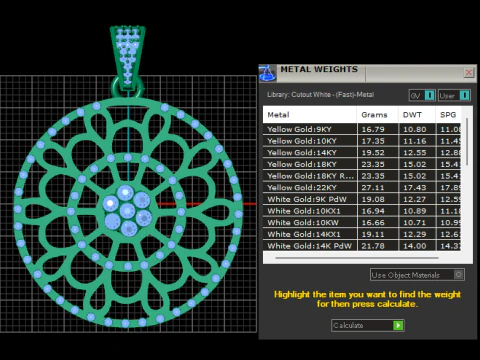Select the White Gold:14K PdW row

click(362, 246)
